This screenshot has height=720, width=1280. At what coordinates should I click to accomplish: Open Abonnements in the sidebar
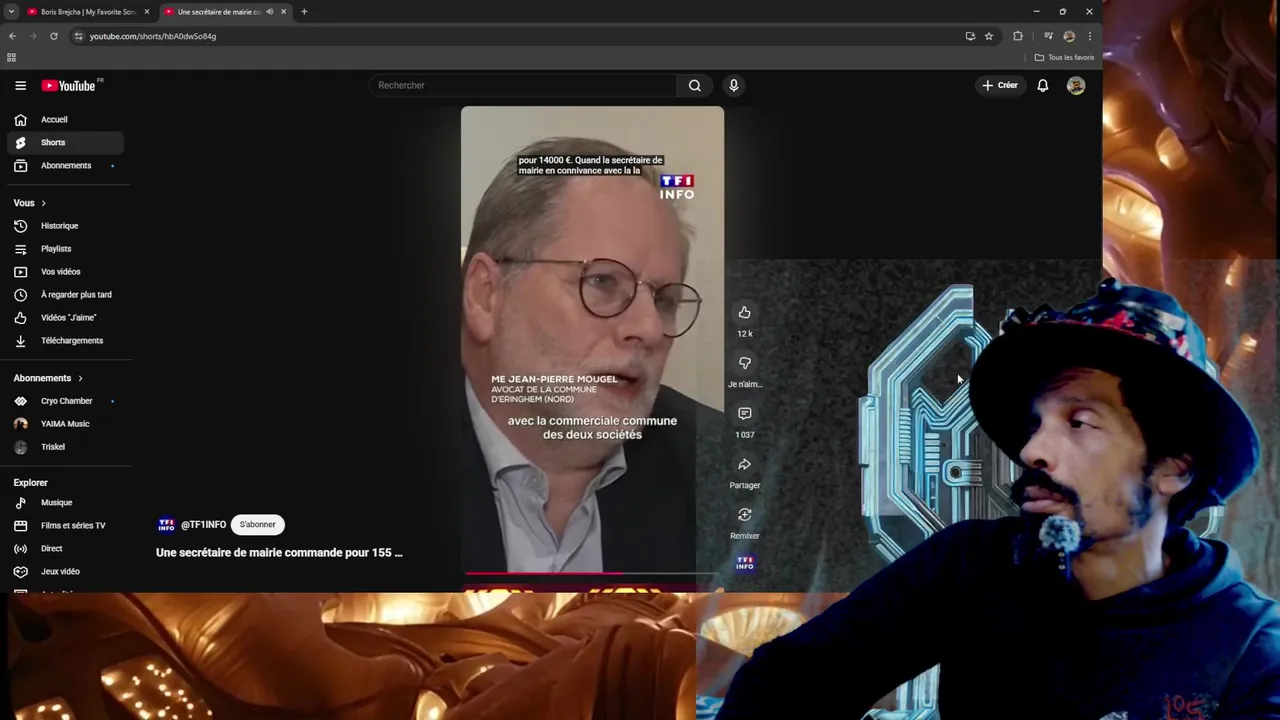65,165
